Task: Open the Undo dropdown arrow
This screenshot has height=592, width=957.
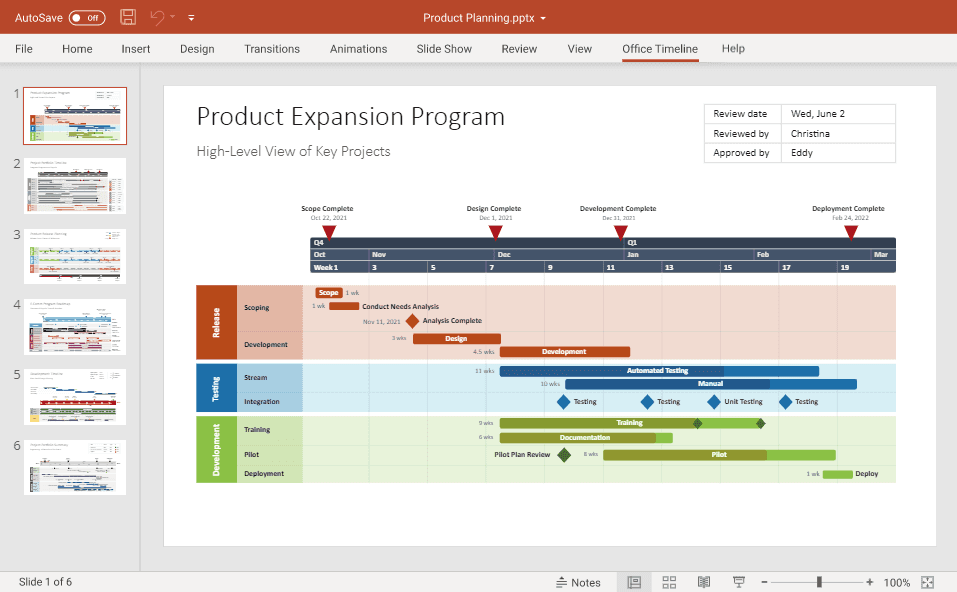Action: tap(170, 17)
